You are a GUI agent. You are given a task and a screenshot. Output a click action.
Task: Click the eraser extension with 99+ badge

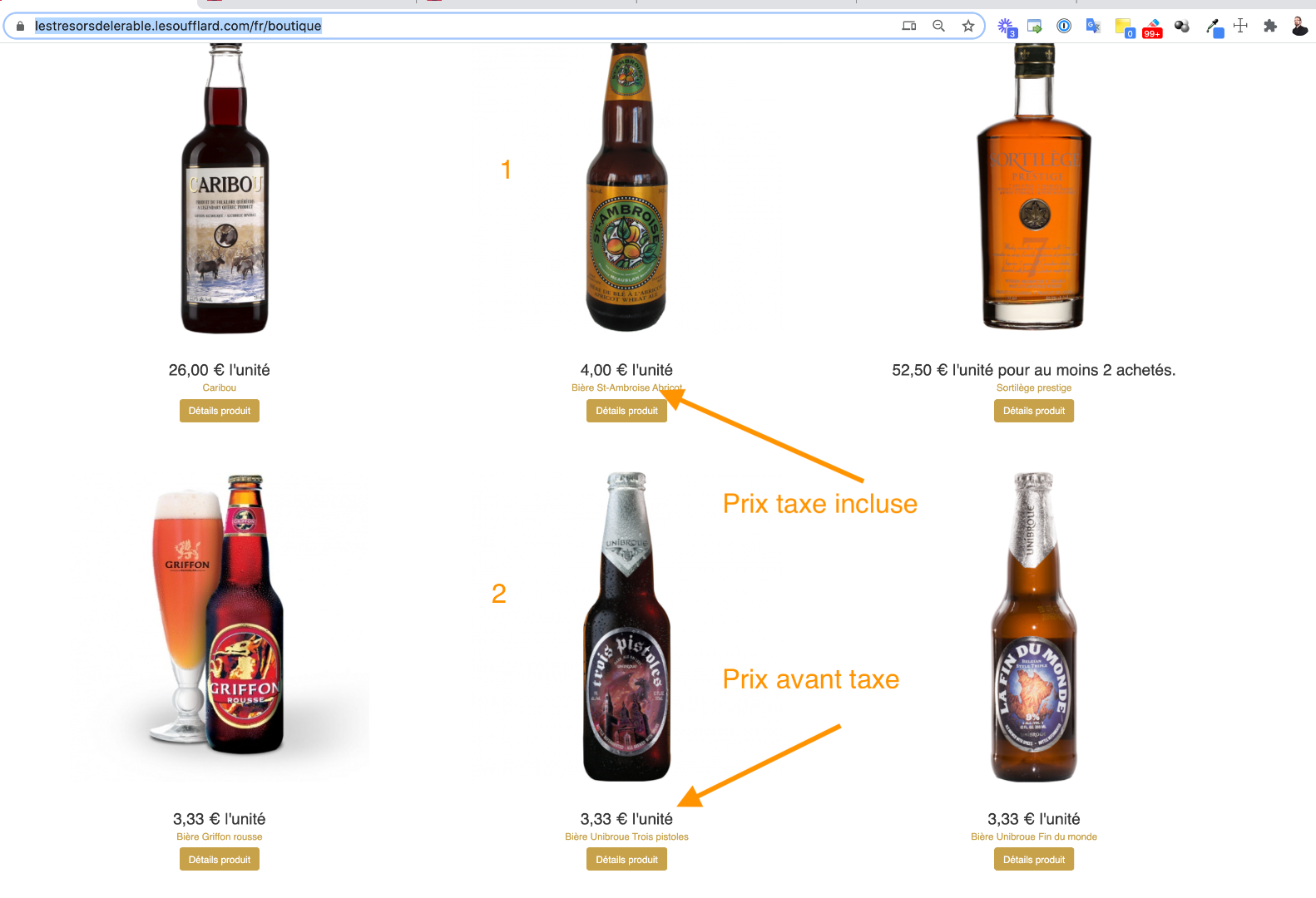coord(1152,27)
